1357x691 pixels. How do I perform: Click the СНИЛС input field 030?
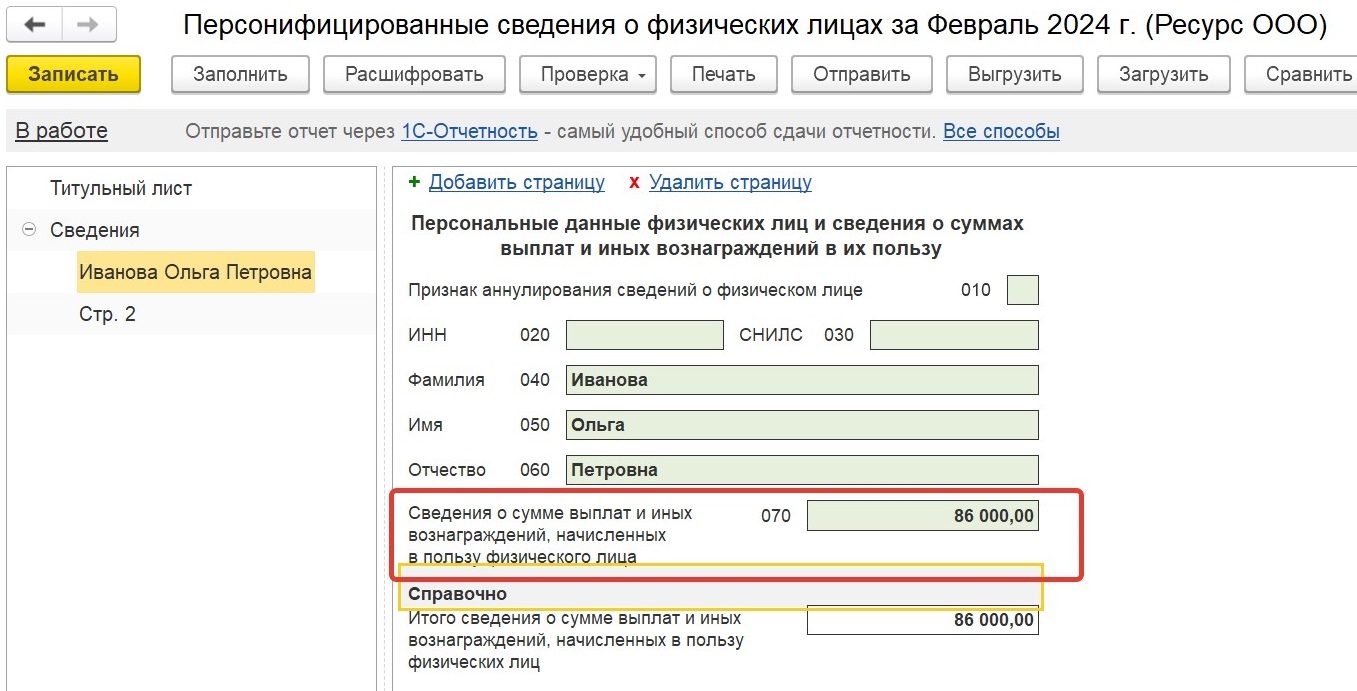pos(953,335)
